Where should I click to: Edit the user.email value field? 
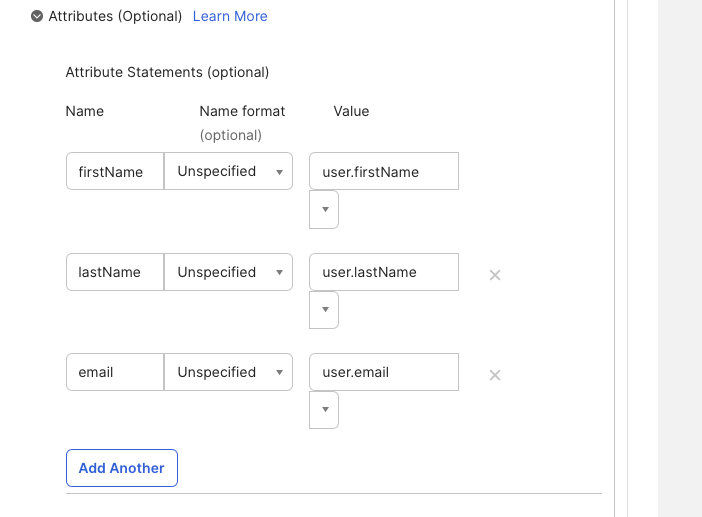tap(384, 372)
